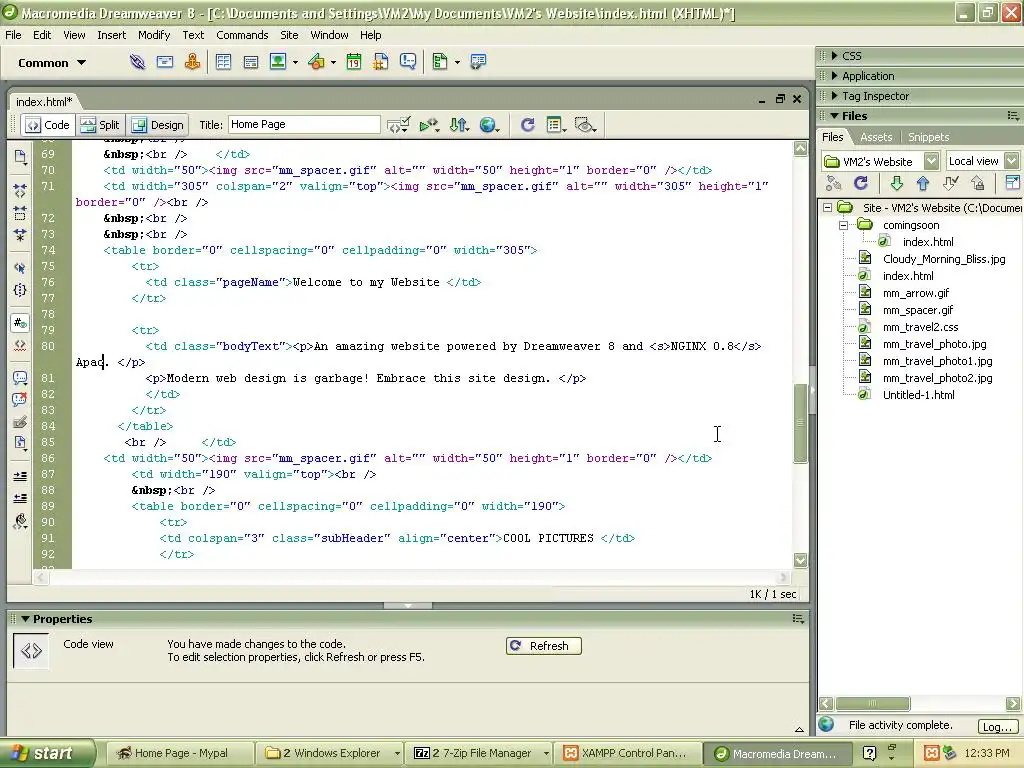Select the index.html* document tab
The width and height of the screenshot is (1024, 768).
(x=44, y=102)
